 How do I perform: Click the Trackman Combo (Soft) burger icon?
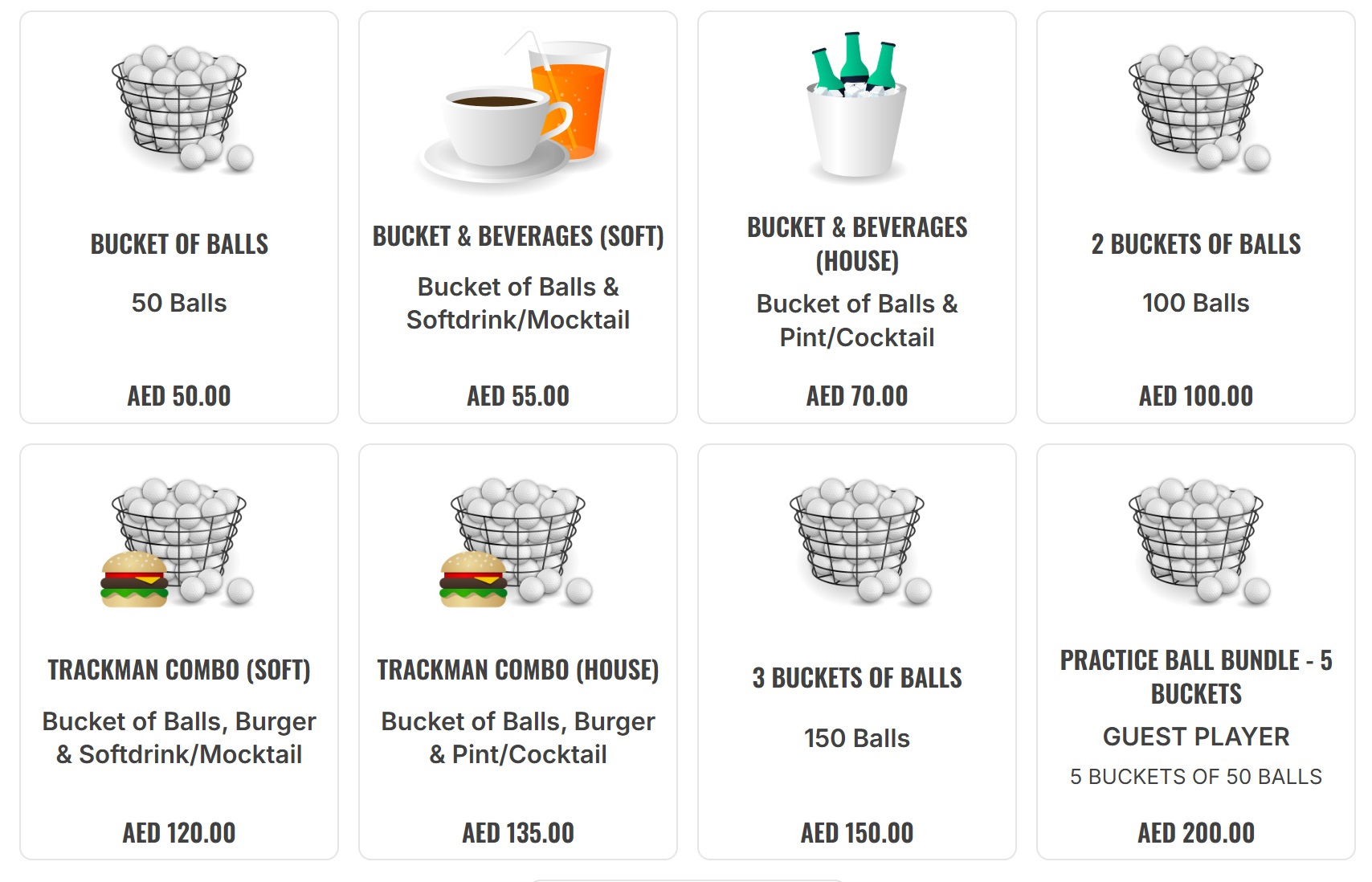tap(135, 579)
